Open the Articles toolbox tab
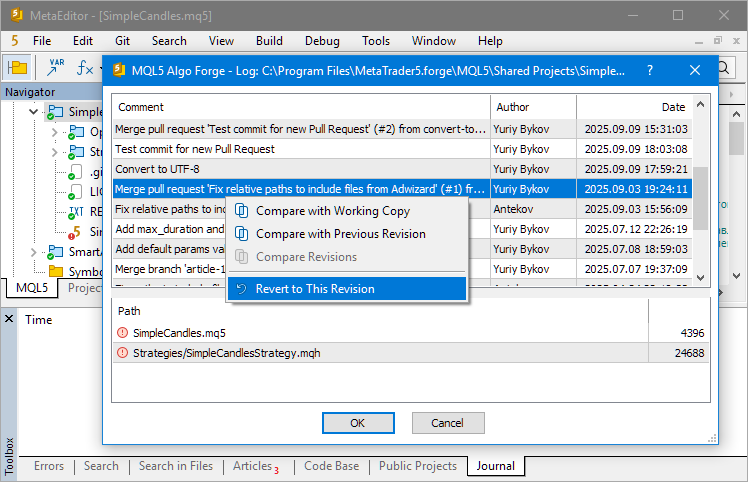The height and width of the screenshot is (482, 748). [256, 466]
